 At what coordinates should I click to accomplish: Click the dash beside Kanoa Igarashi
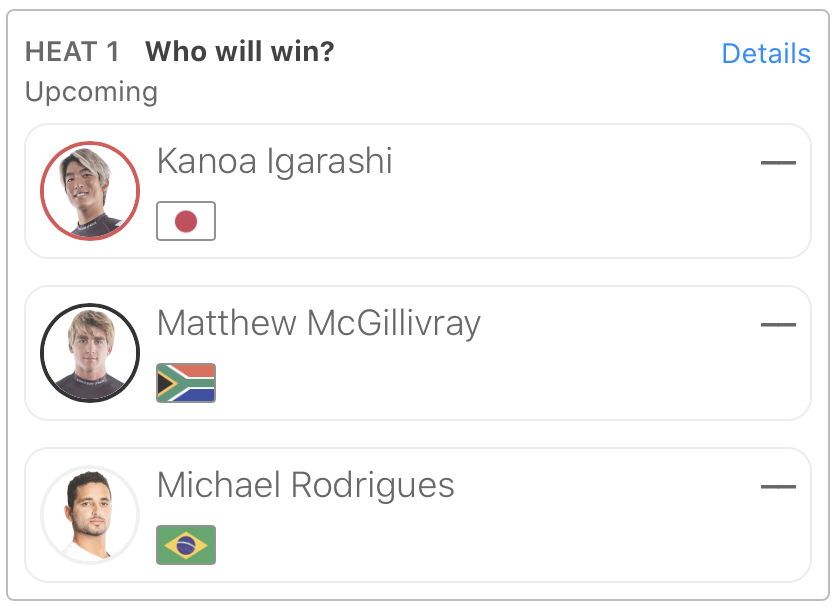click(778, 162)
